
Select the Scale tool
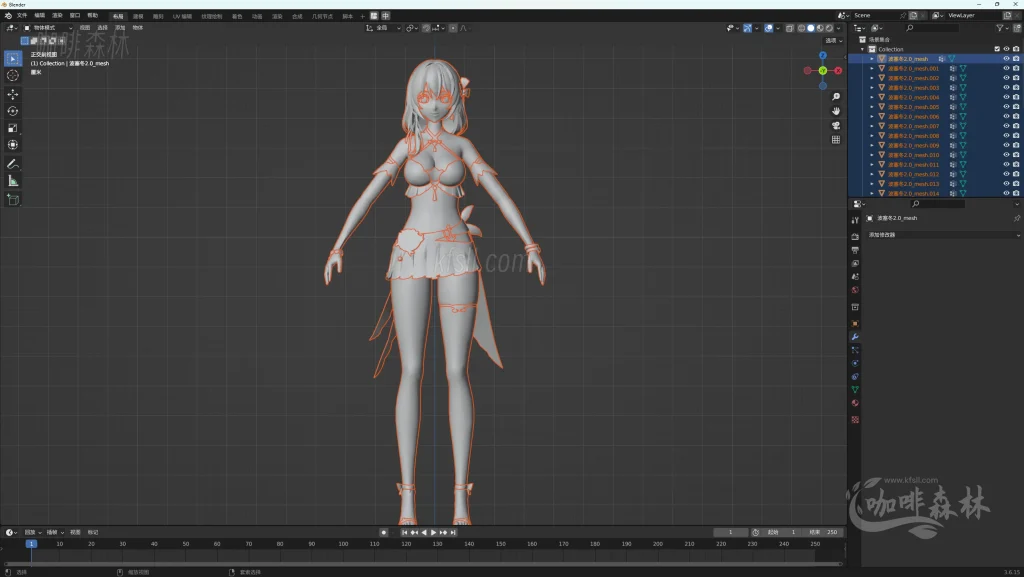12,128
